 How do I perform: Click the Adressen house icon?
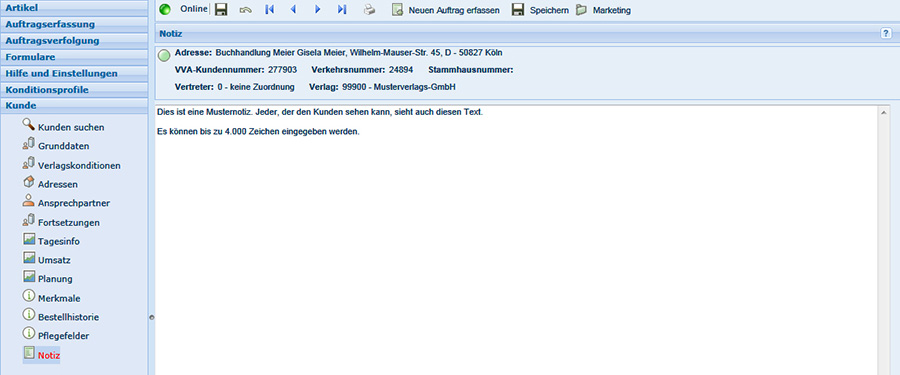(x=29, y=181)
